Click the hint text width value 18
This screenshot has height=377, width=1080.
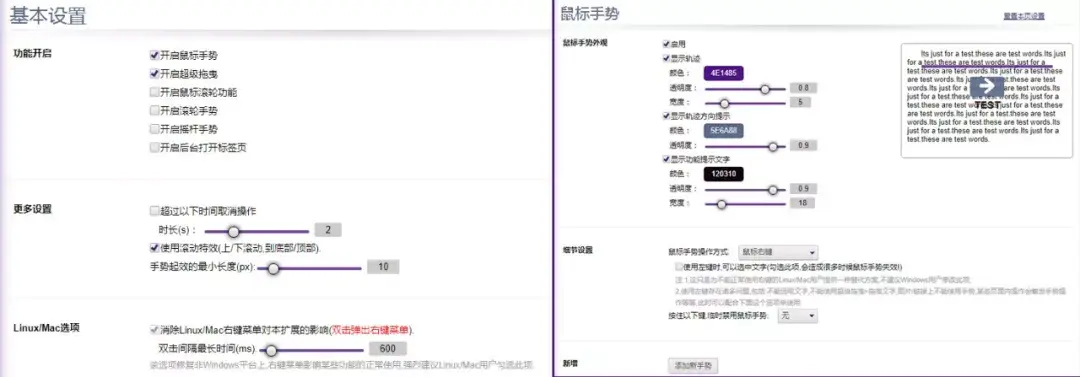coord(802,203)
